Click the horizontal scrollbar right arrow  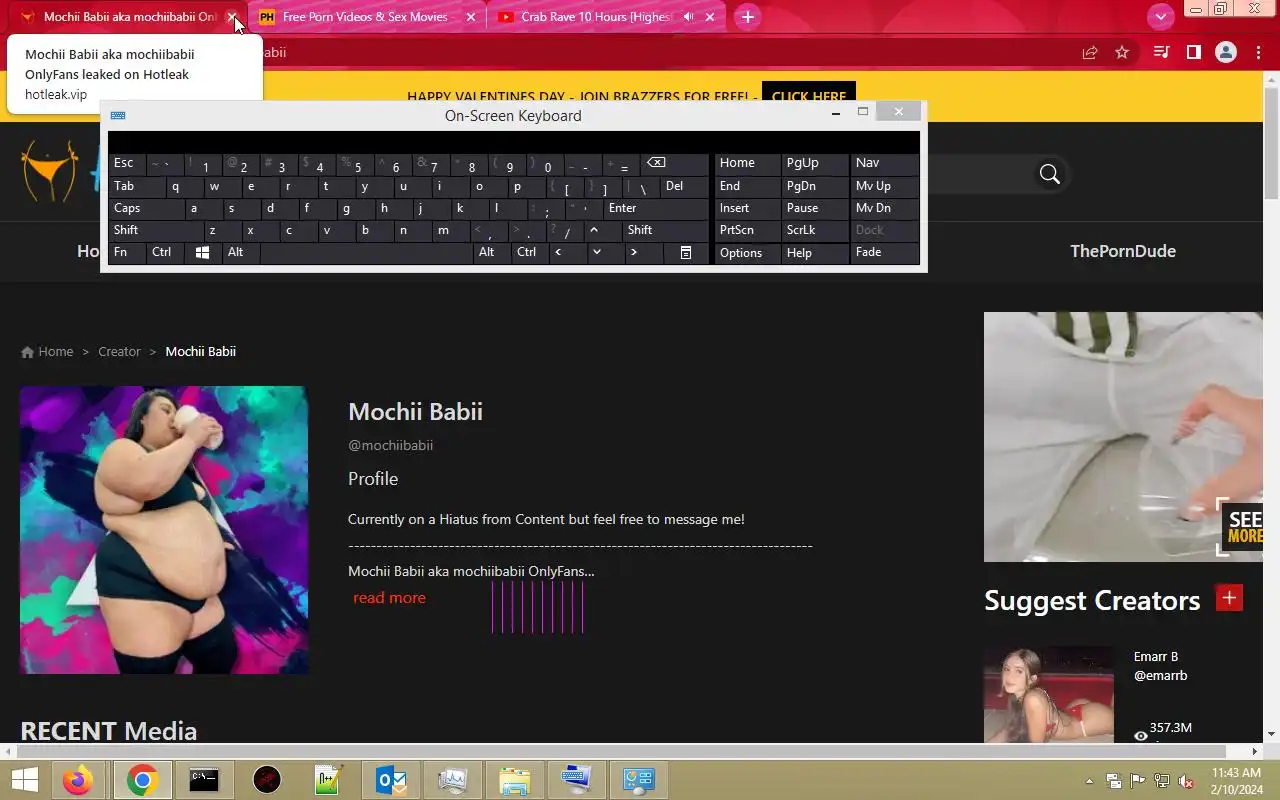click(x=1256, y=751)
